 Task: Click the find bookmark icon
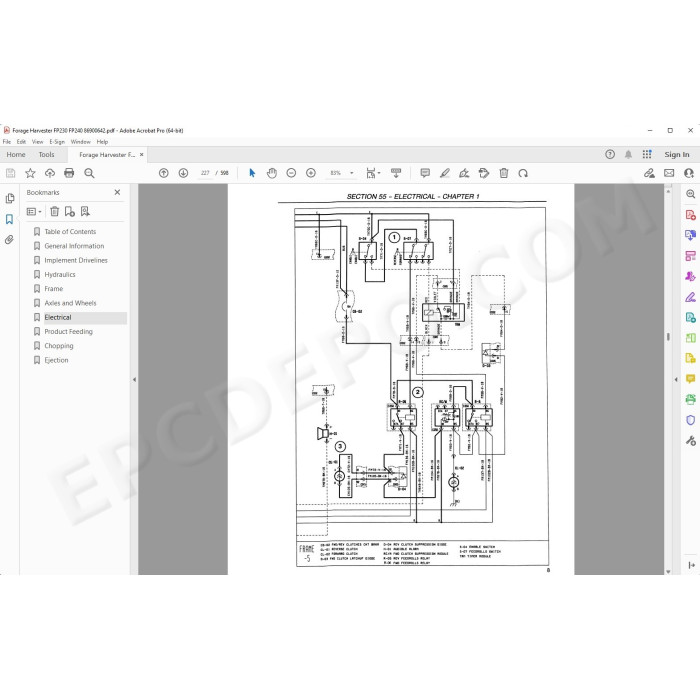85,212
